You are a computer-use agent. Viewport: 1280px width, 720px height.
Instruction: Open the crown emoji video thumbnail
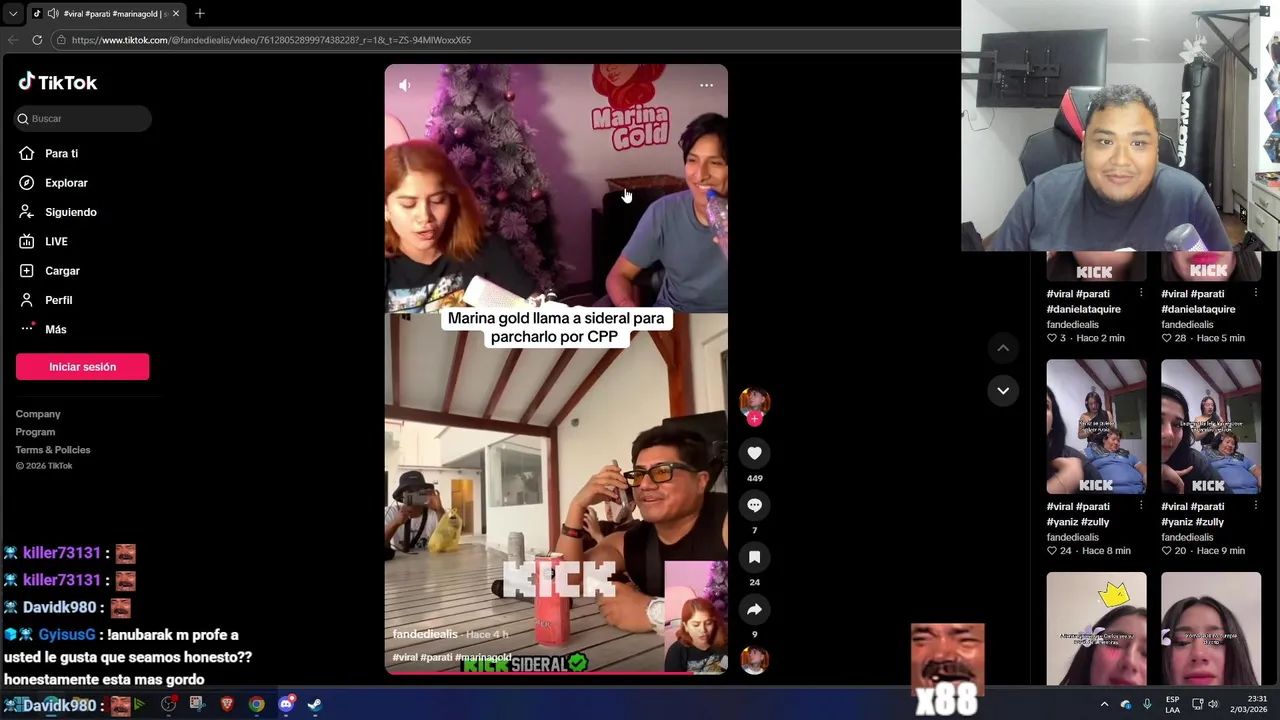(1096, 628)
